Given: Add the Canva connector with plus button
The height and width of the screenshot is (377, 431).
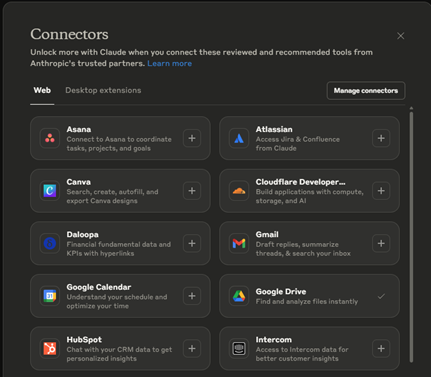Looking at the screenshot, I should pyautogui.click(x=192, y=191).
